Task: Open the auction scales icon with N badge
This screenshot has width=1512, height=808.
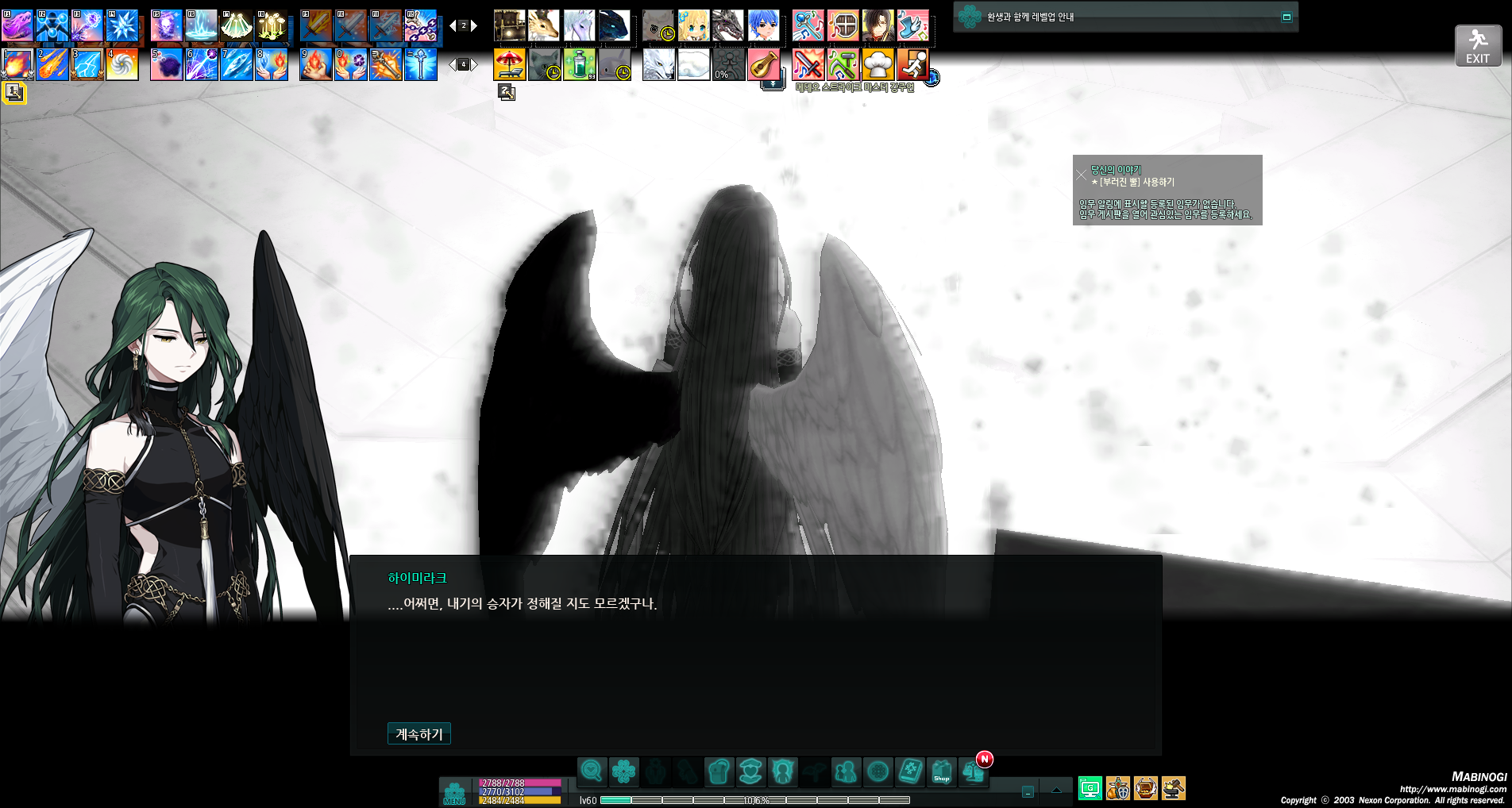Action: click(973, 771)
